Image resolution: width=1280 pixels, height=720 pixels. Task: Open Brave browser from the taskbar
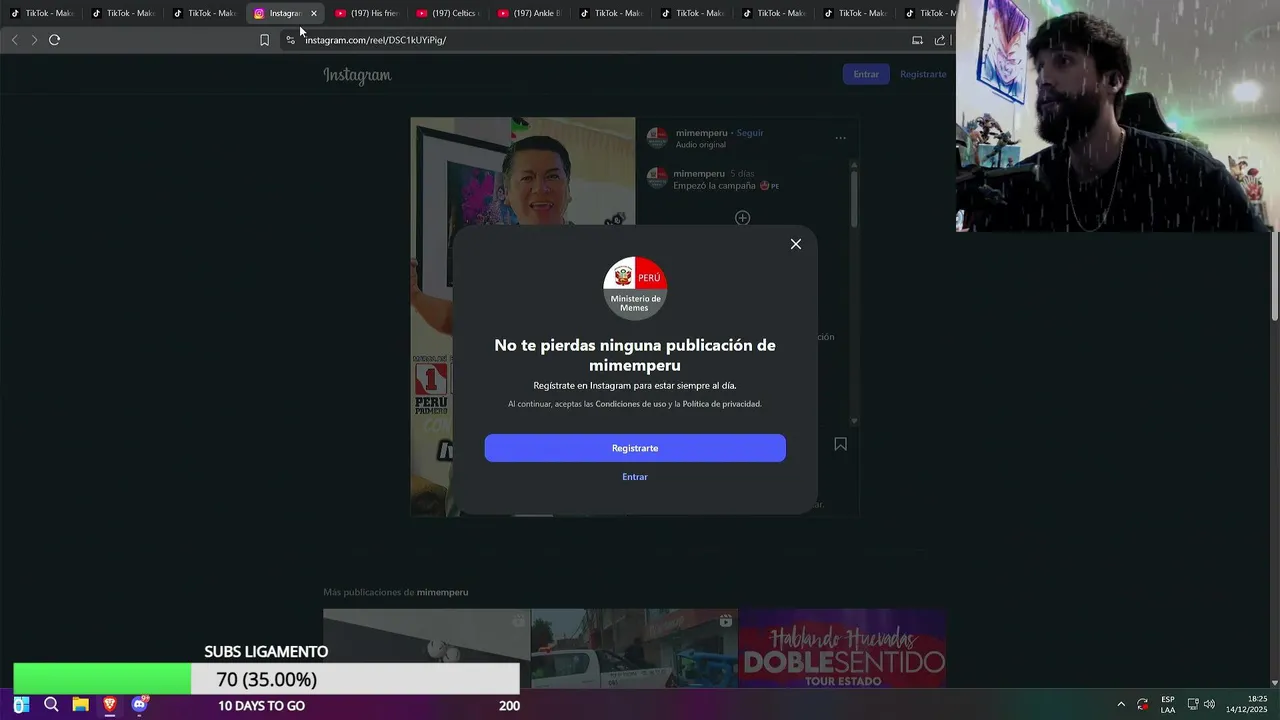point(110,705)
